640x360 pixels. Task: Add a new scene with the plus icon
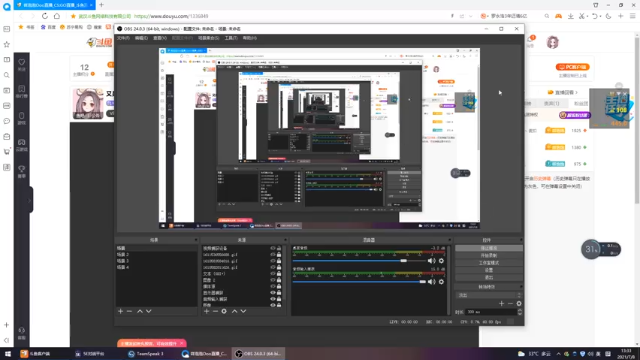(120, 311)
